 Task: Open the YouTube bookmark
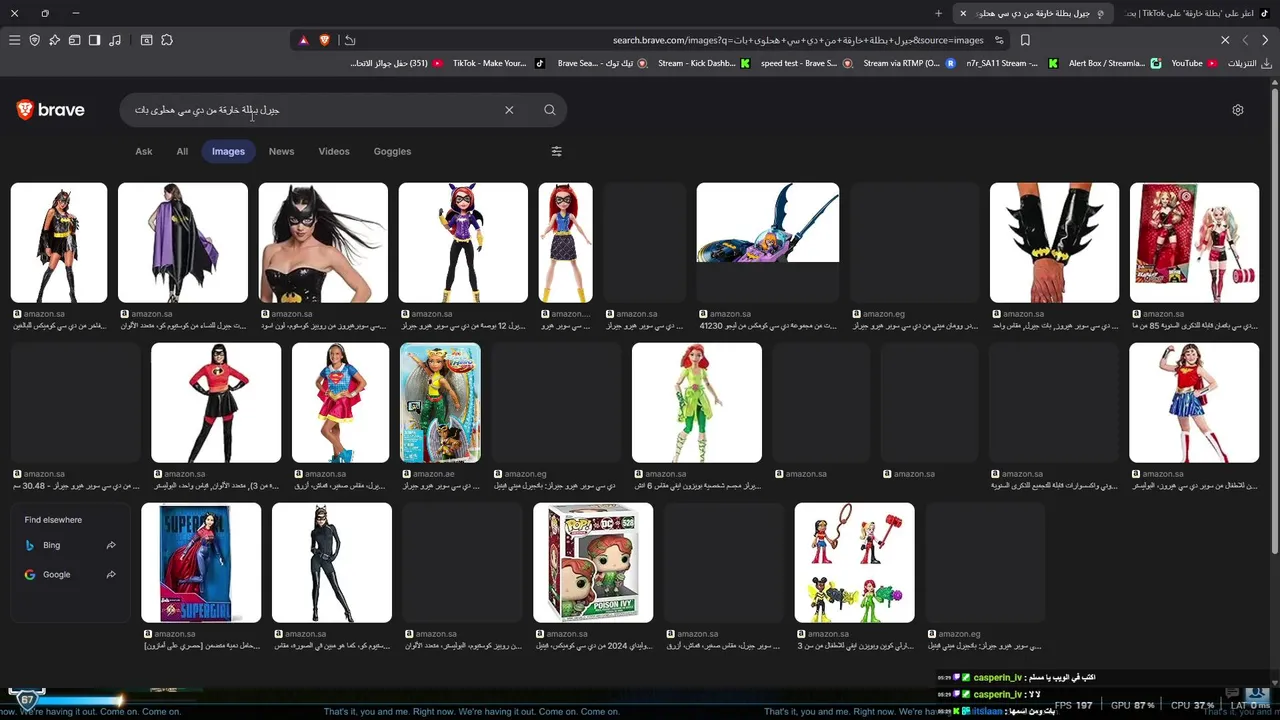click(1193, 63)
